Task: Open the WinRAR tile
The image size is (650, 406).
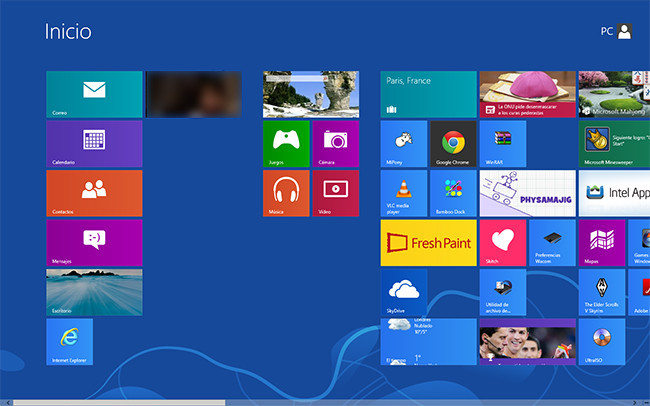Action: tap(503, 143)
